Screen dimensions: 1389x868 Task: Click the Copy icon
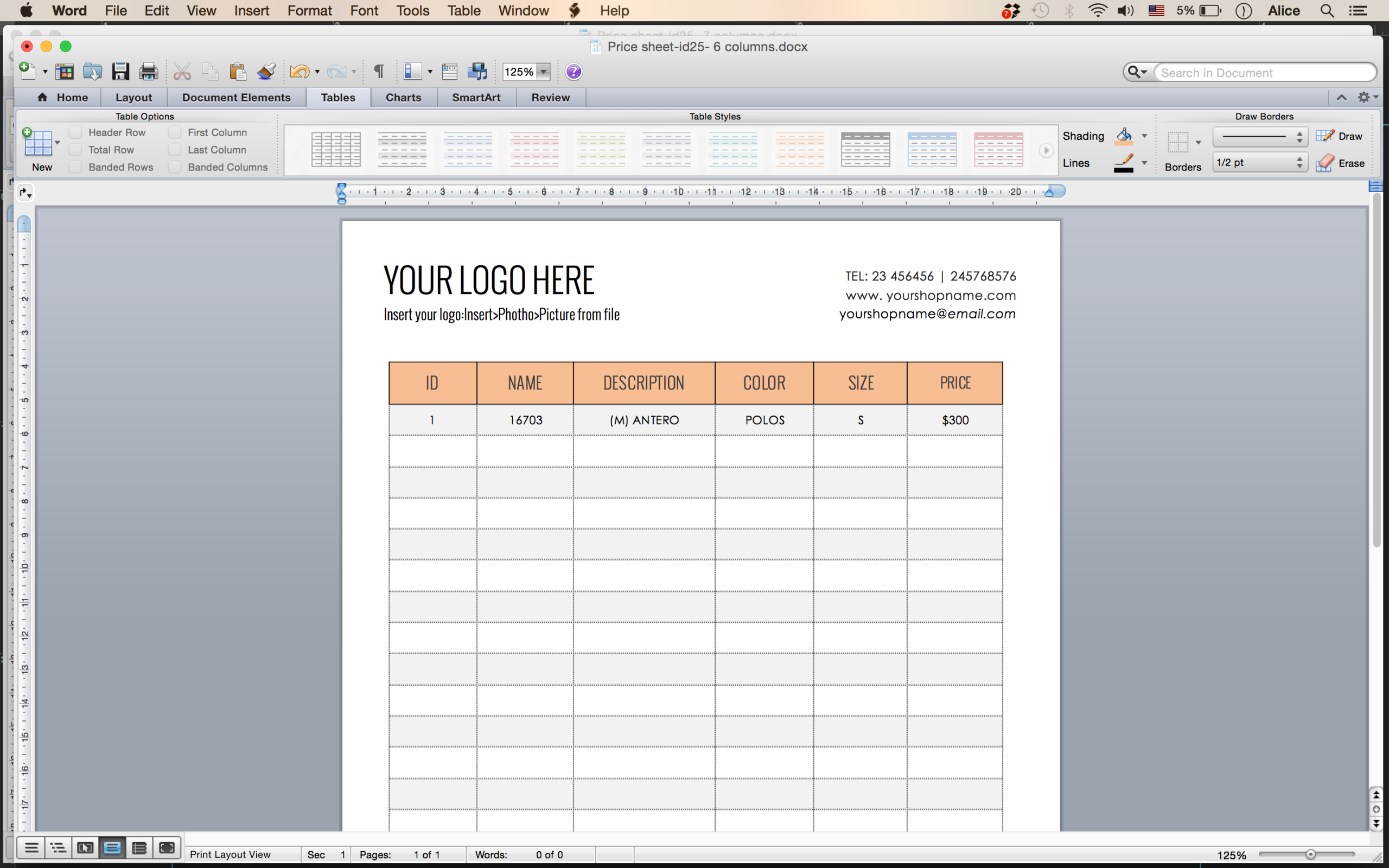[x=210, y=72]
